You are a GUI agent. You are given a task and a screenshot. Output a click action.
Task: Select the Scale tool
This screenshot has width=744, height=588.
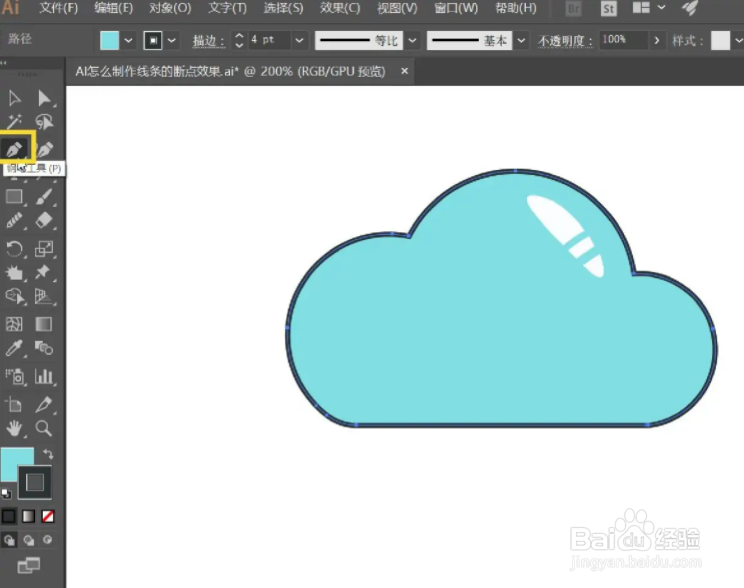(x=44, y=248)
